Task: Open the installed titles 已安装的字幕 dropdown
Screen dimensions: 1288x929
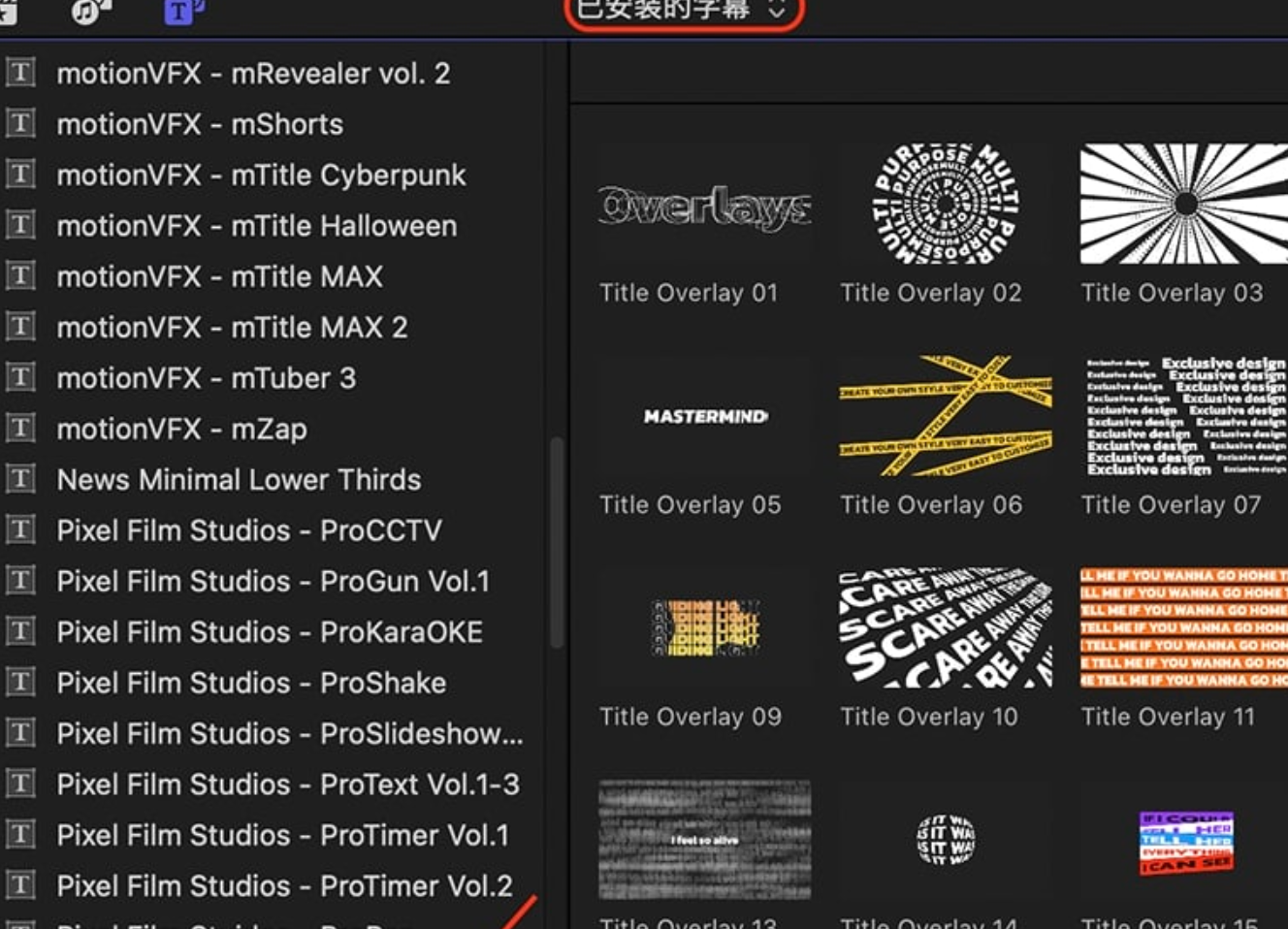Action: [x=683, y=11]
